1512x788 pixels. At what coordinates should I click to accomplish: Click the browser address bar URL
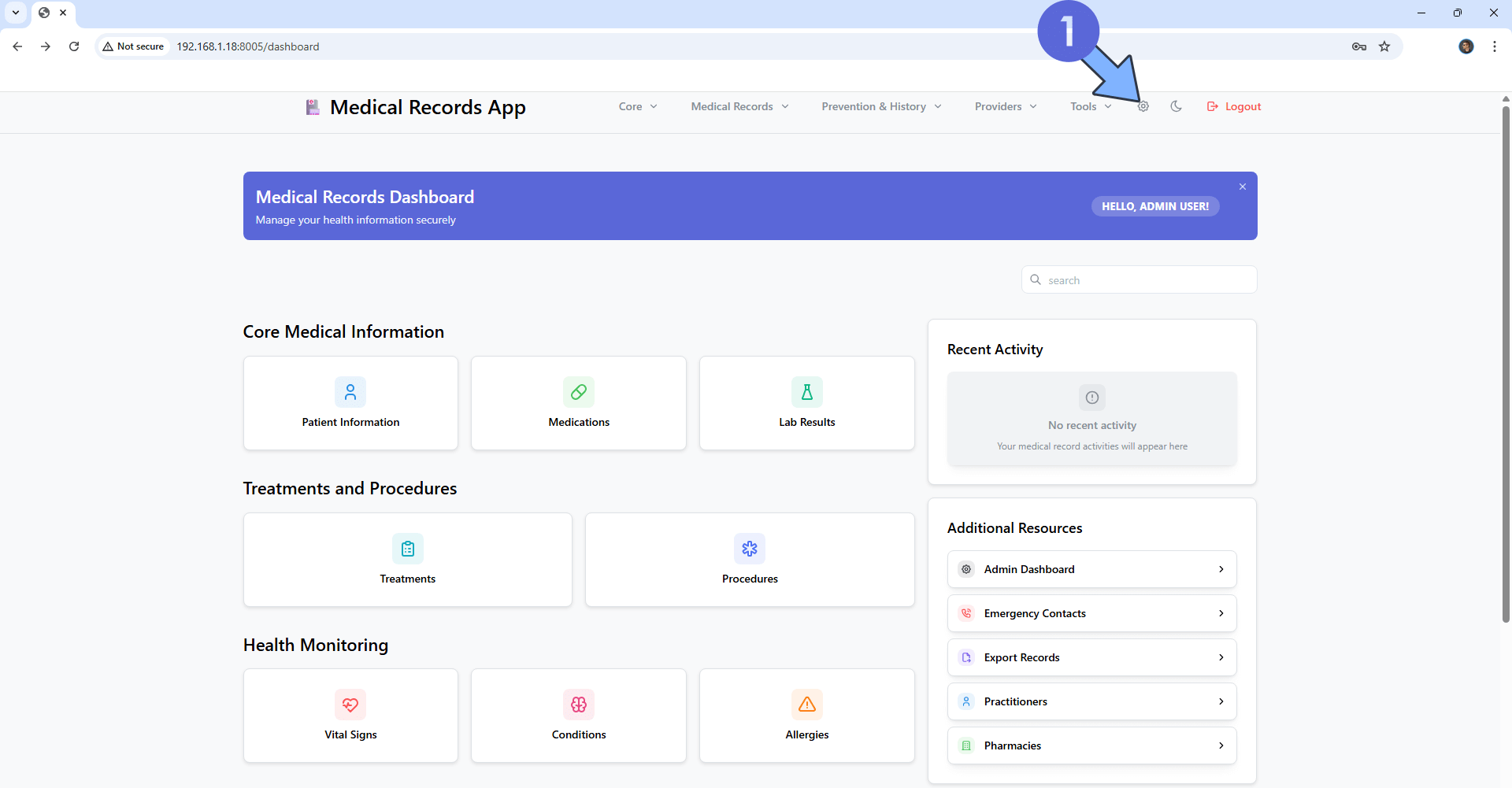(x=248, y=46)
